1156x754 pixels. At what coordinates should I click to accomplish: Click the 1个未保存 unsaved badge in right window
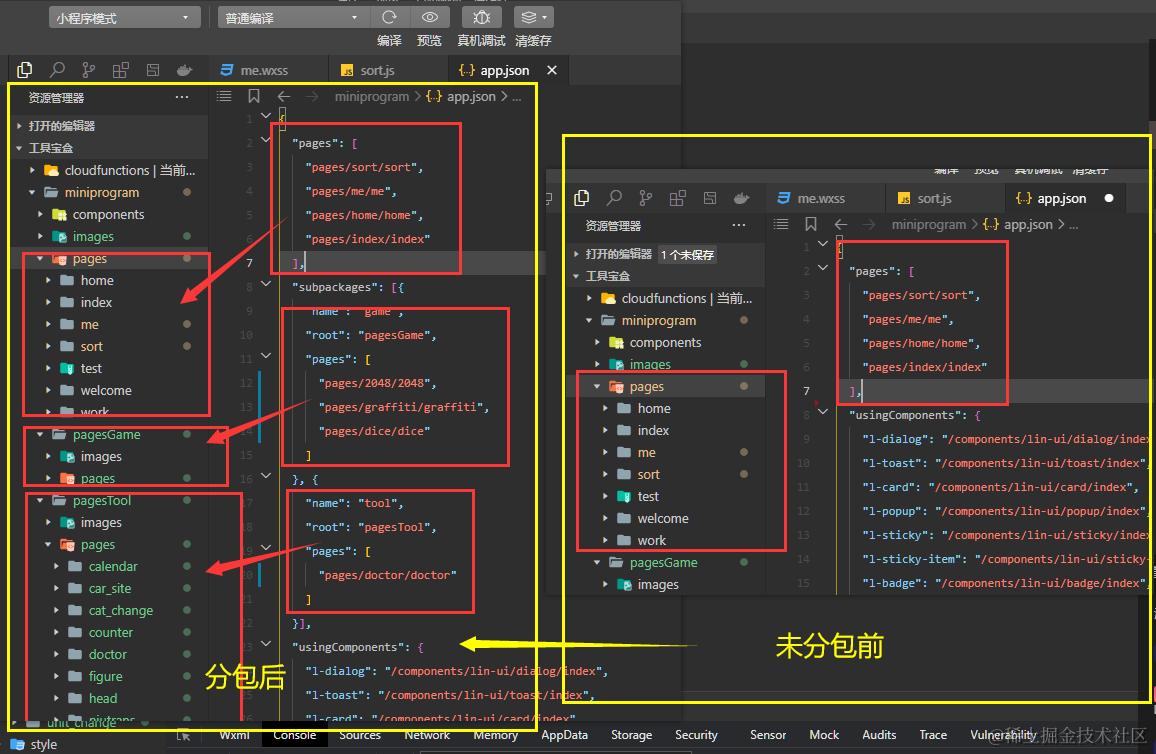(687, 254)
